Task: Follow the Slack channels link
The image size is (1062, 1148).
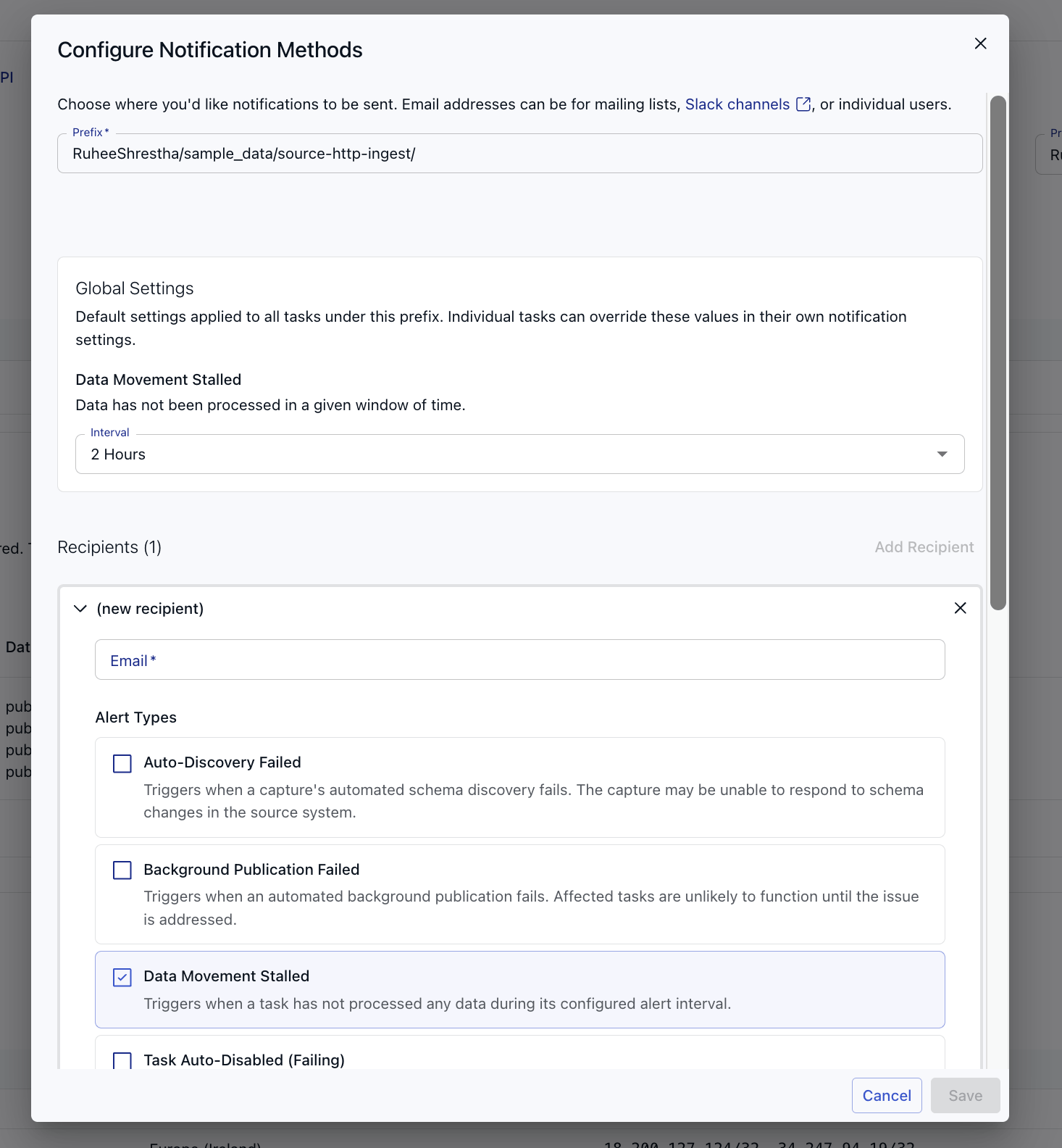Action: click(x=737, y=104)
